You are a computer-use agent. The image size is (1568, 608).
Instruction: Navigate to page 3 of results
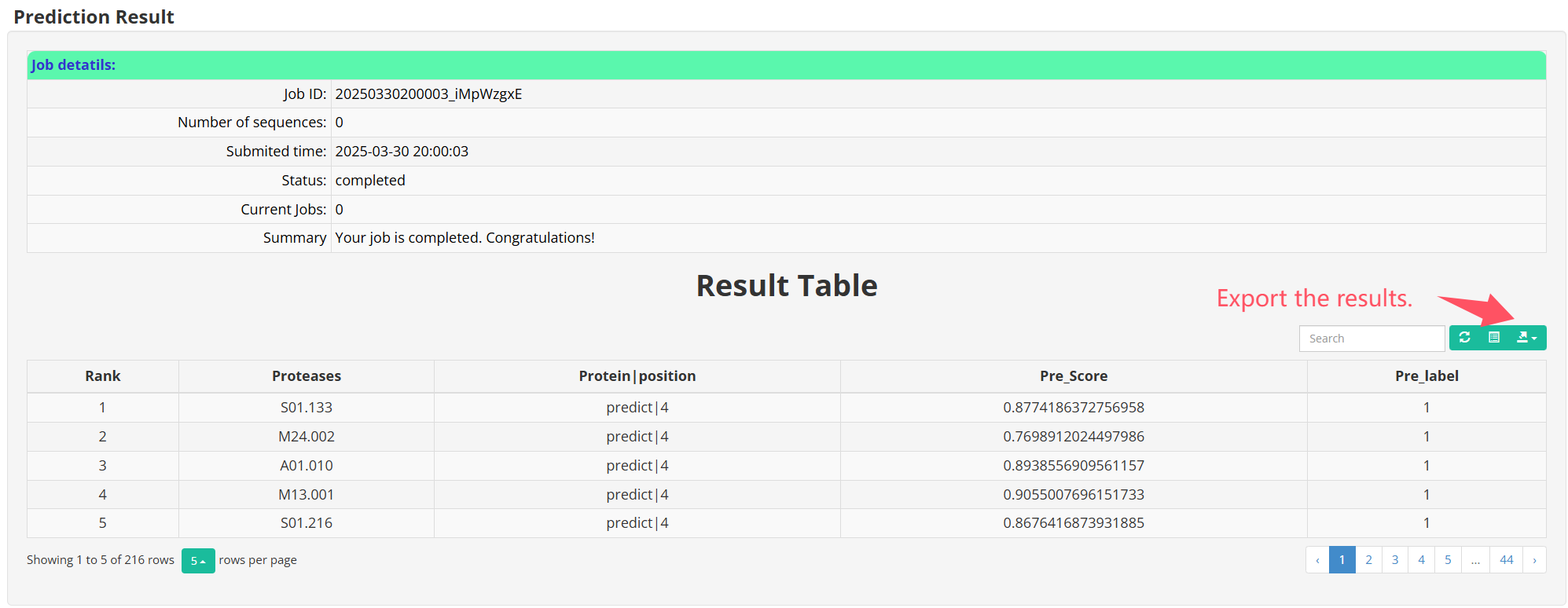(x=1395, y=560)
